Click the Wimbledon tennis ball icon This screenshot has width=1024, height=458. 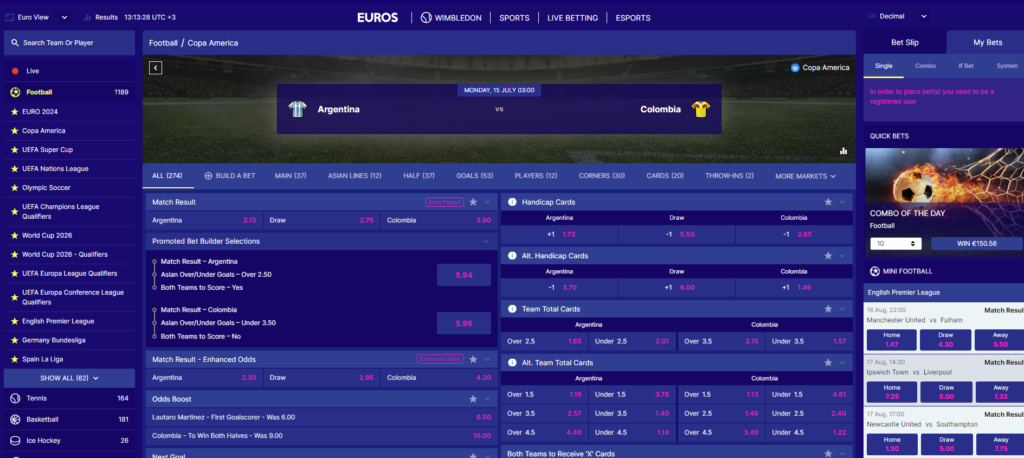(426, 18)
